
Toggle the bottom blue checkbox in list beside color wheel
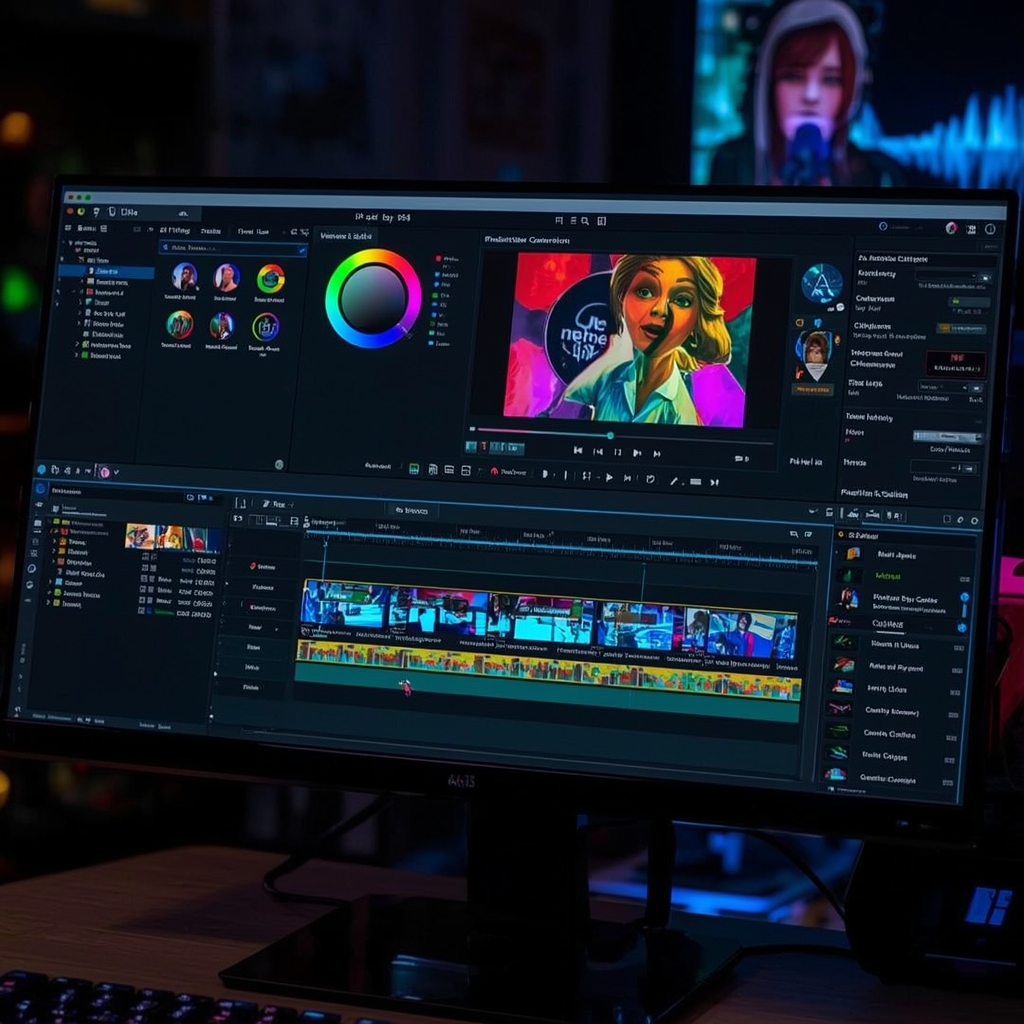[x=431, y=343]
